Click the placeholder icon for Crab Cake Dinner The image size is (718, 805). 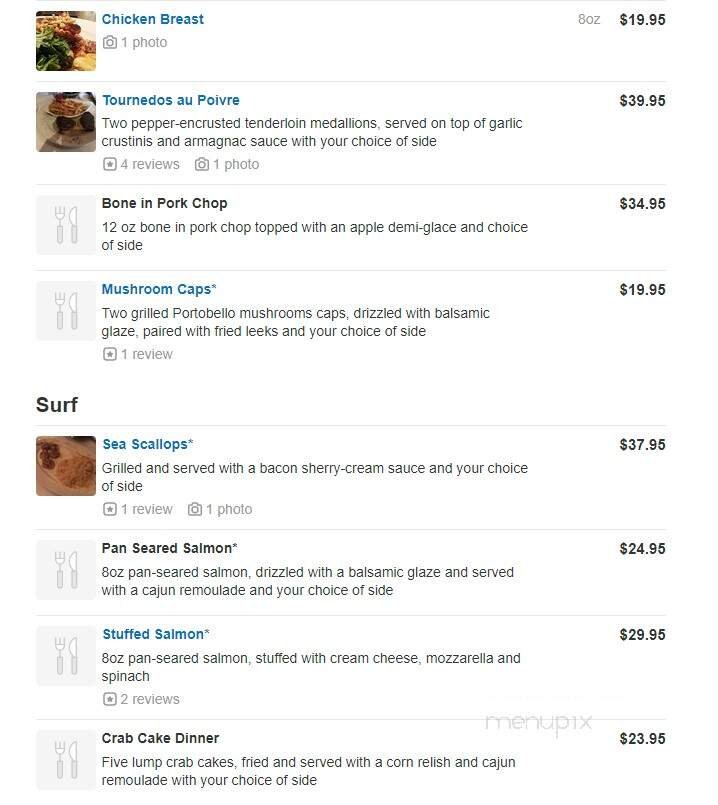tap(66, 760)
